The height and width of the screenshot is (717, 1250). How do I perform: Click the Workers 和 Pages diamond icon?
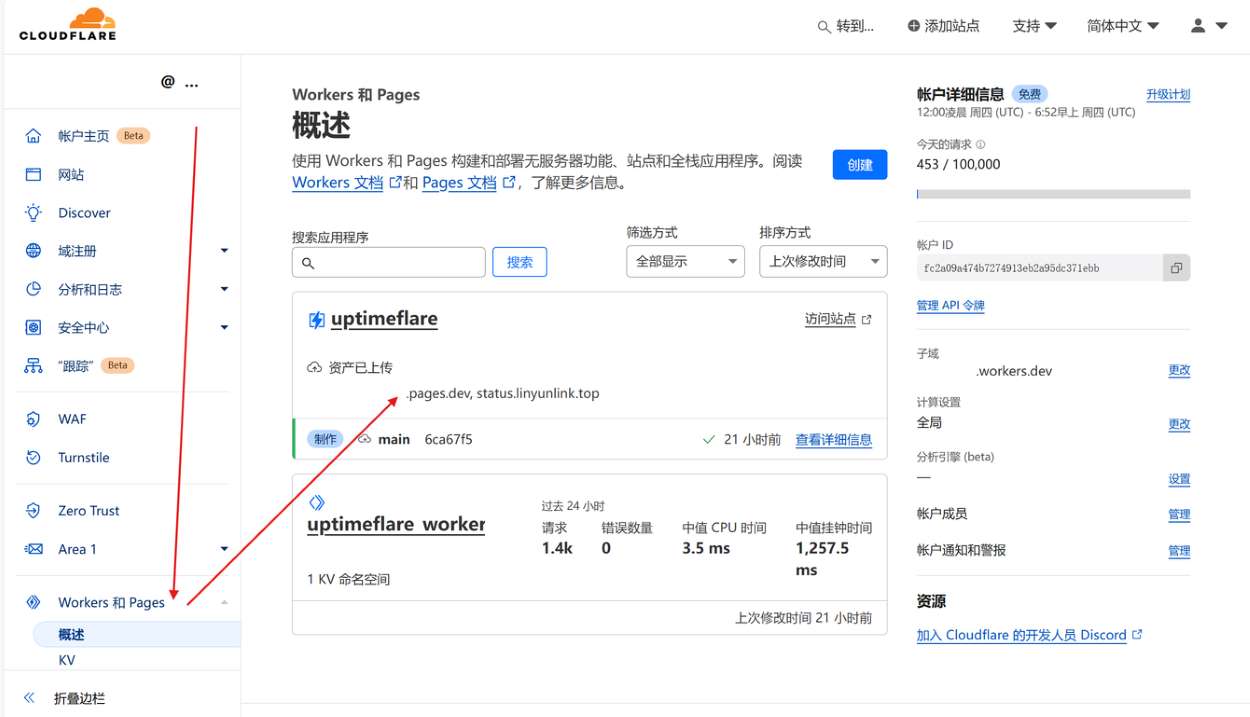(34, 602)
